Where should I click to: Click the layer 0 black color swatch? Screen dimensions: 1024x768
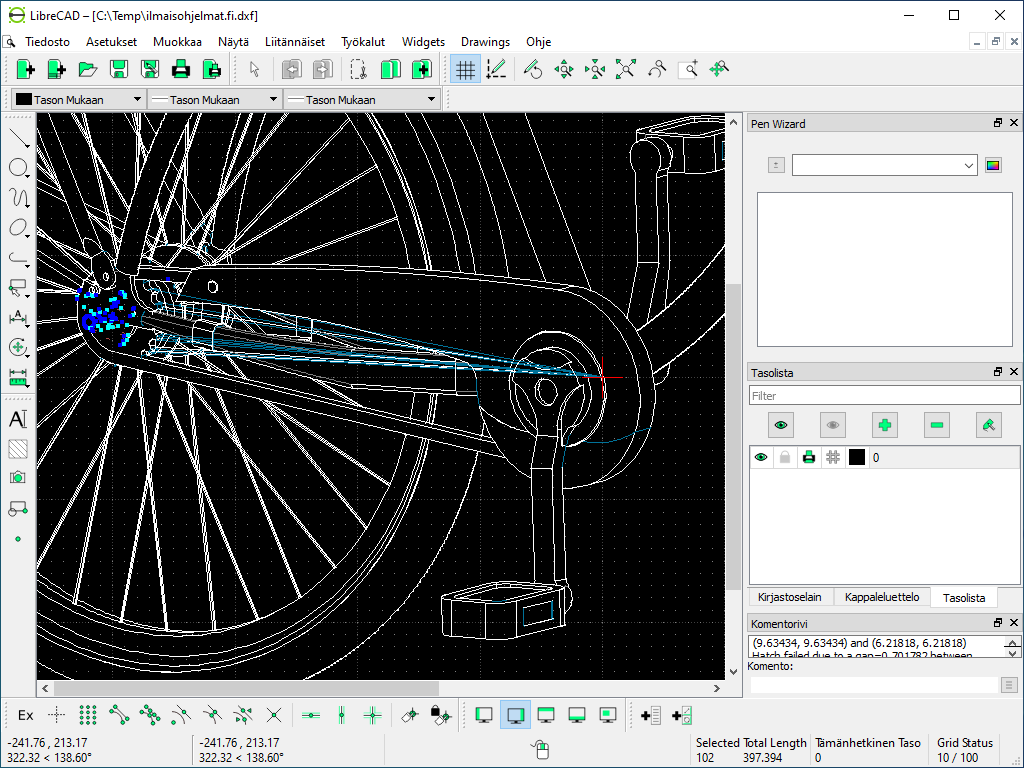[857, 458]
